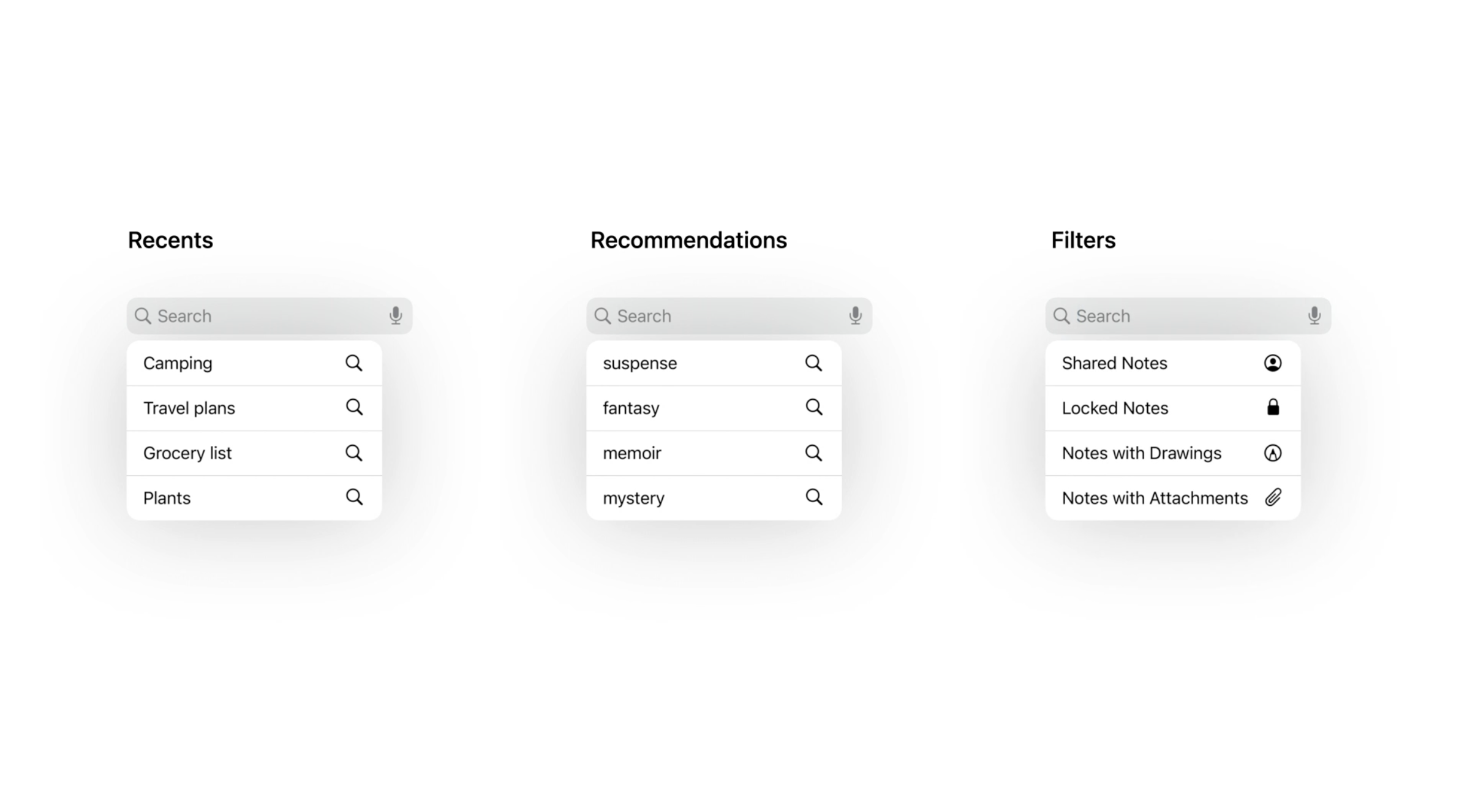Pick the suspense recommendation
This screenshot has height=812, width=1459.
[x=639, y=364]
